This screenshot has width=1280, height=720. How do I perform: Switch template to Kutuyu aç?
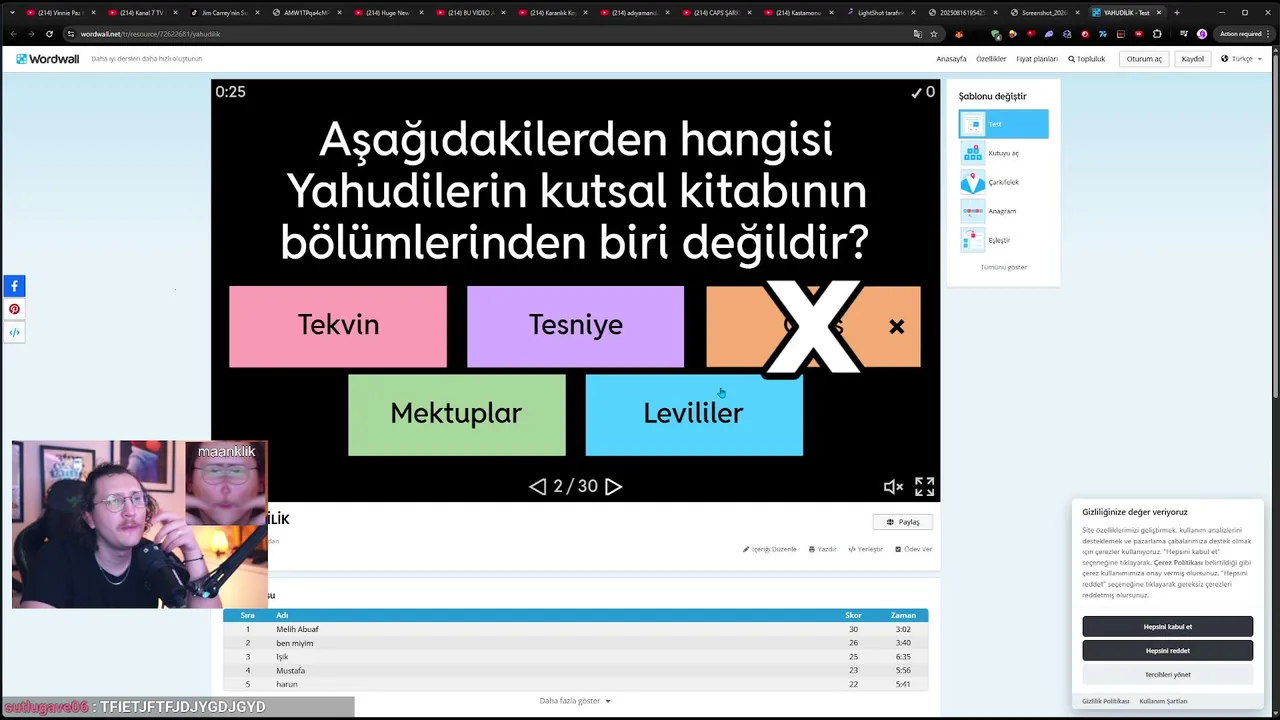(1003, 153)
